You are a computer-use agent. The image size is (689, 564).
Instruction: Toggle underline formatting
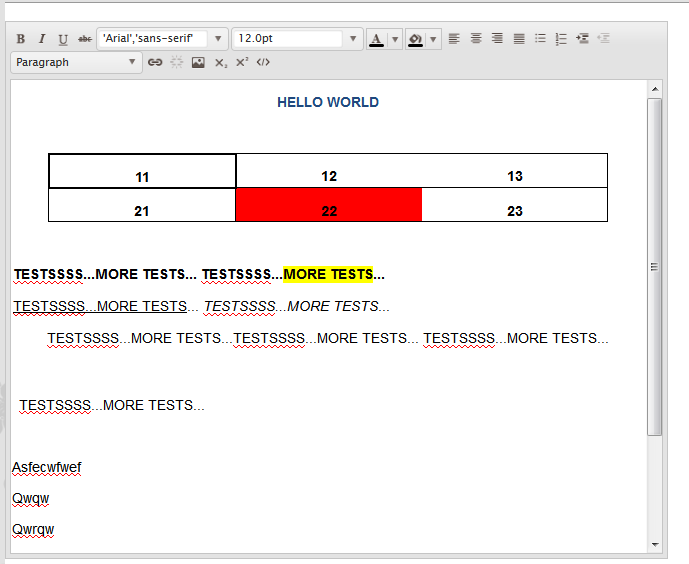coord(63,39)
